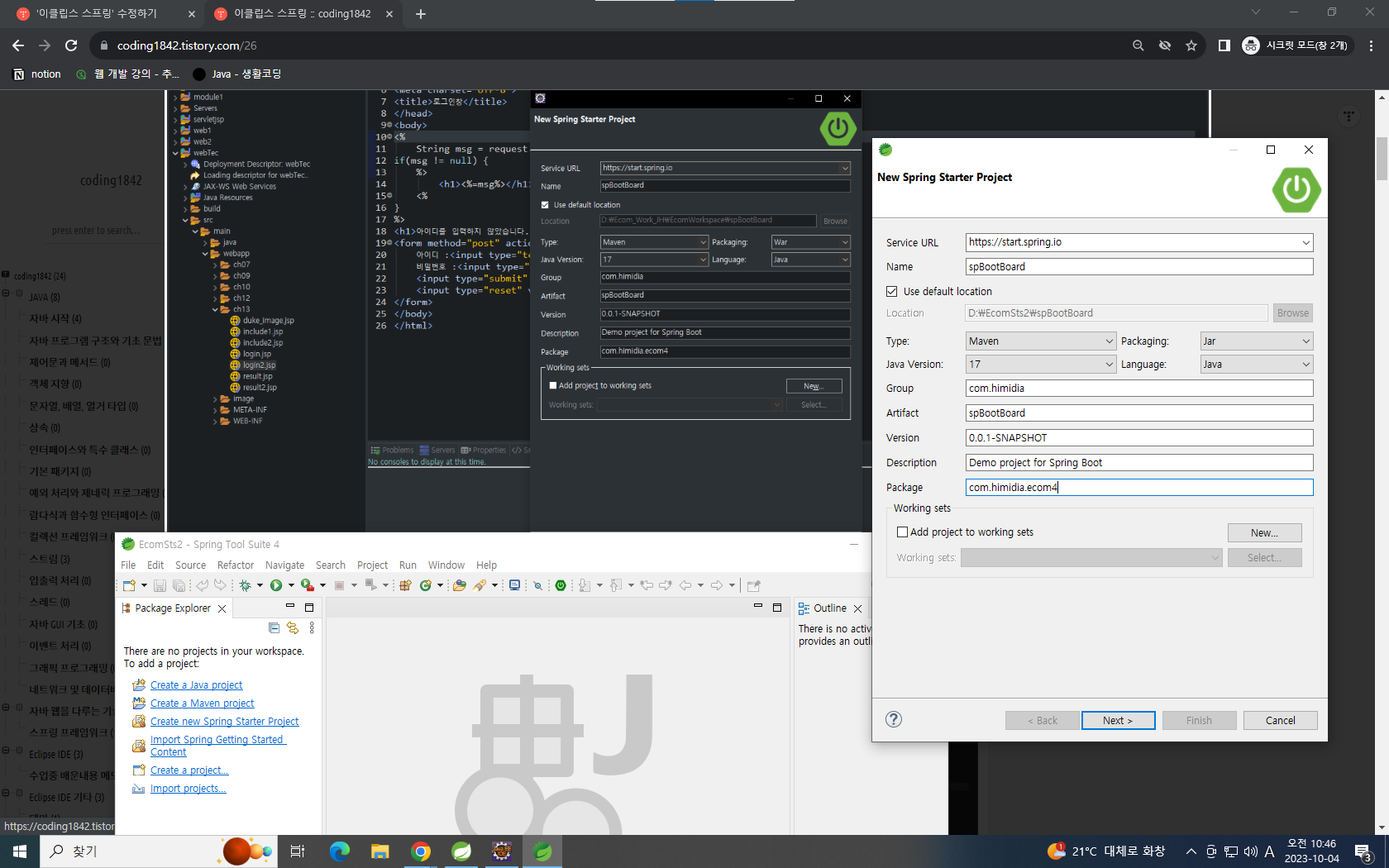The image size is (1389, 868).
Task: Open dropdown arrow next to Debug icon
Action: (260, 585)
